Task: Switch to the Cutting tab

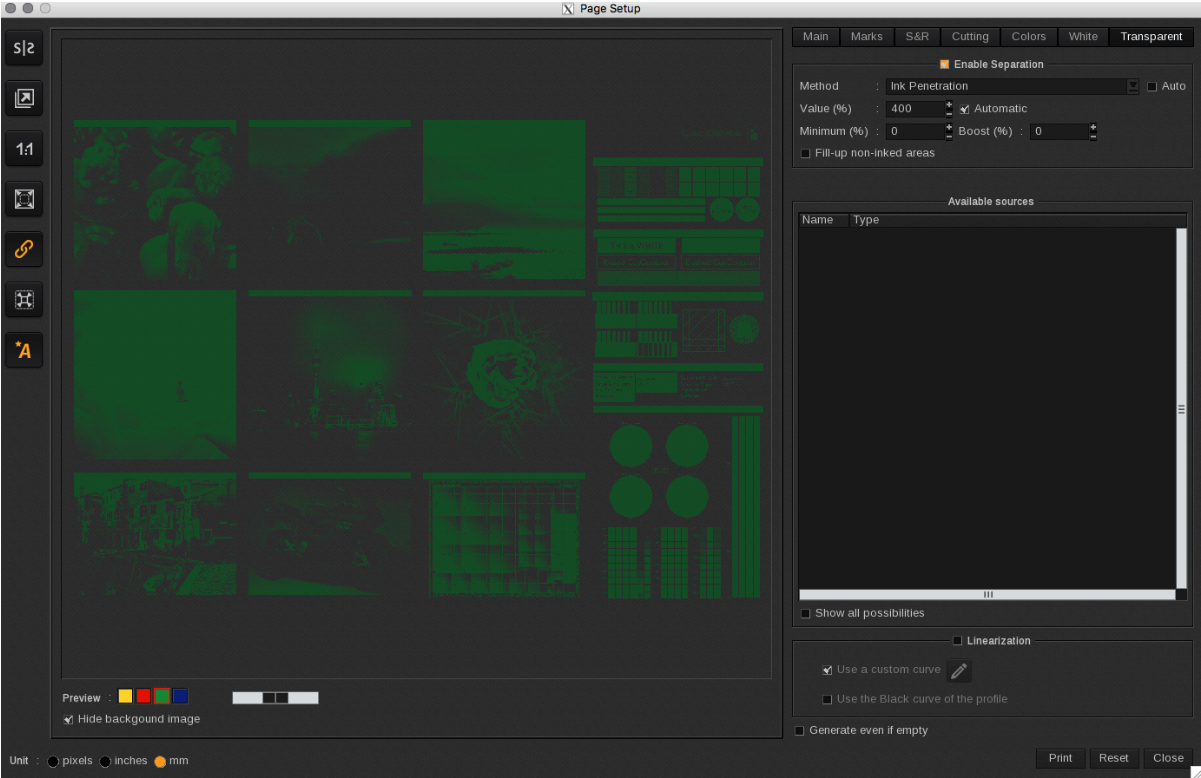Action: [x=969, y=37]
